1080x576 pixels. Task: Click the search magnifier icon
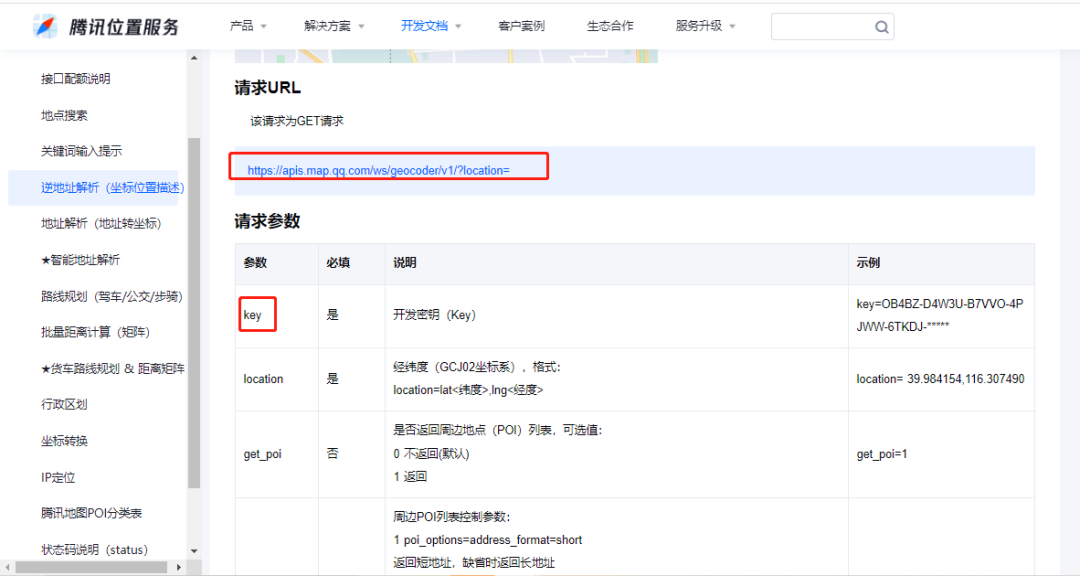[x=880, y=26]
